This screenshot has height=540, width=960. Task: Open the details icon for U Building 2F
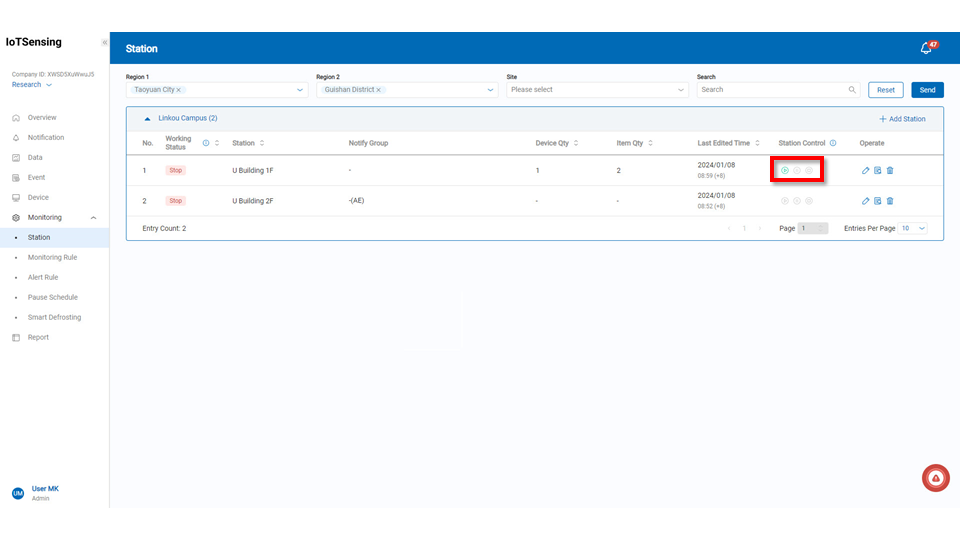click(878, 201)
